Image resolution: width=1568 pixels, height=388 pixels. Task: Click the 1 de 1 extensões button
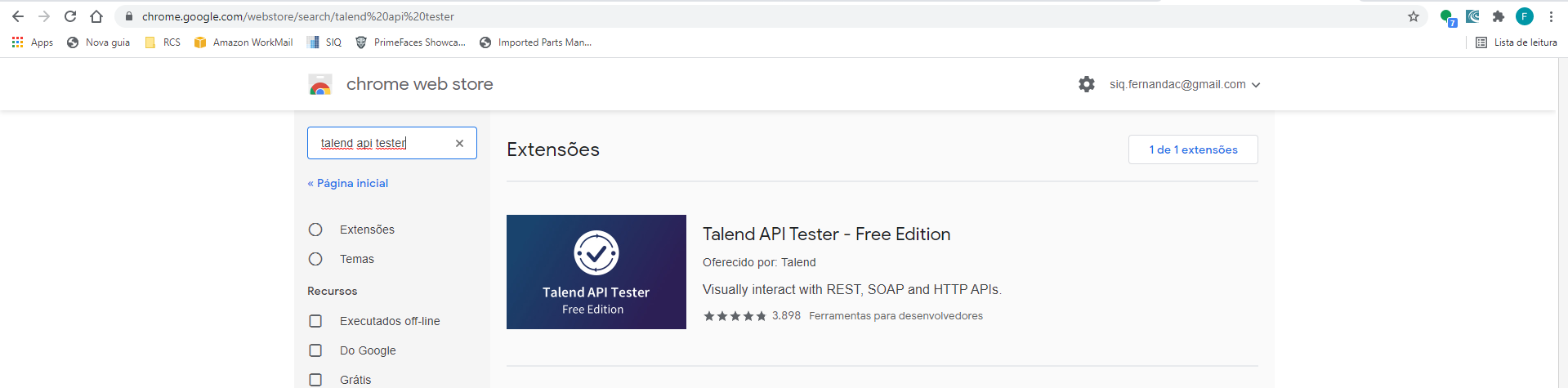(x=1193, y=149)
